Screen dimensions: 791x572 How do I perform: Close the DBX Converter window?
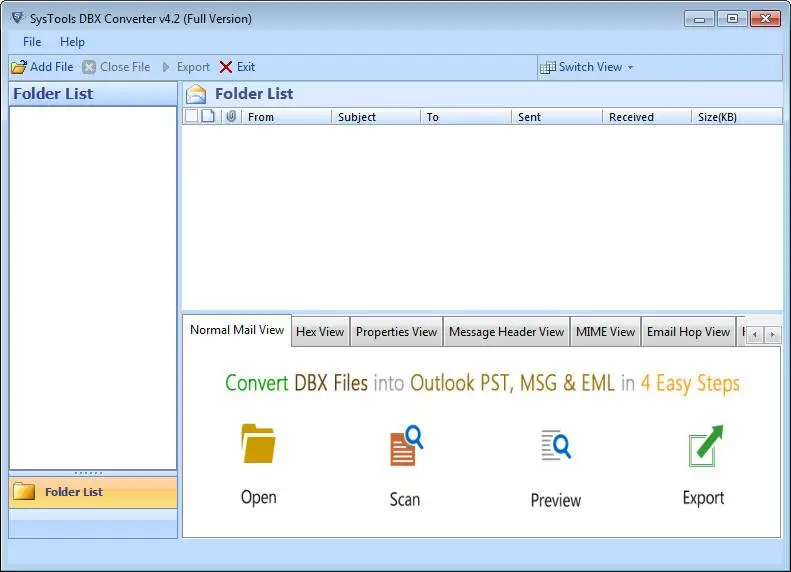765,19
